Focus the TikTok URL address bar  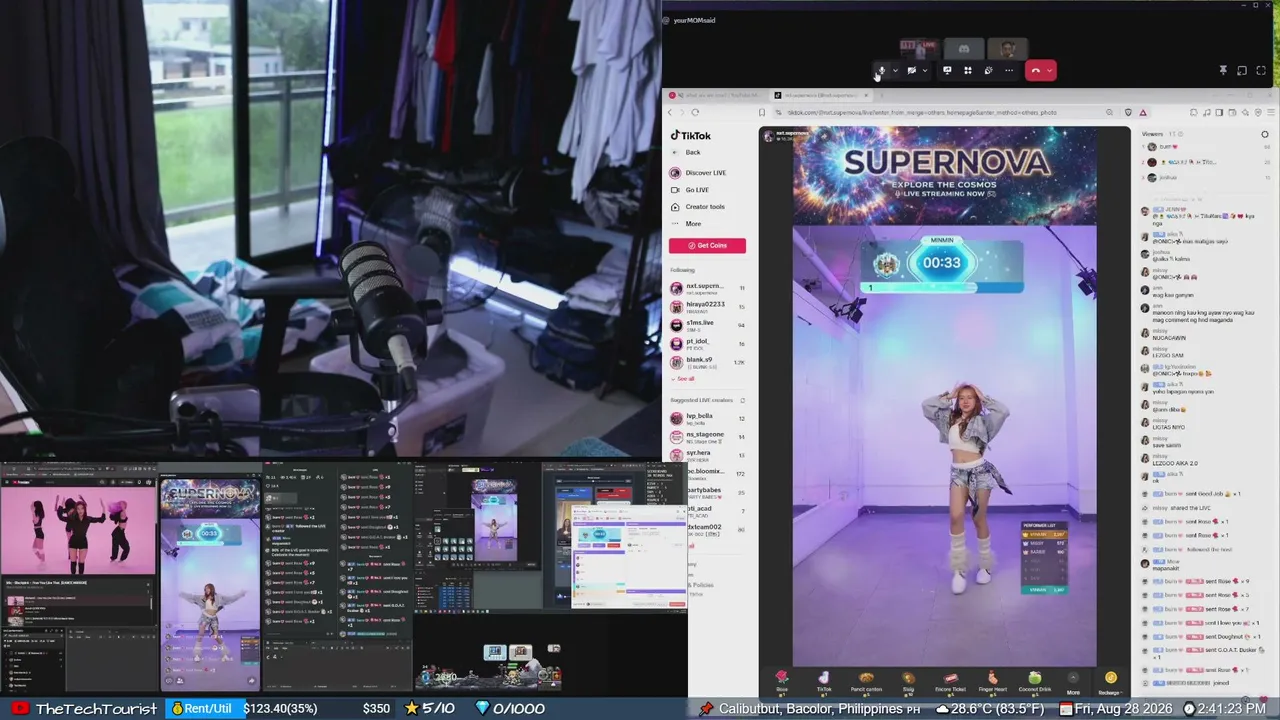click(940, 112)
